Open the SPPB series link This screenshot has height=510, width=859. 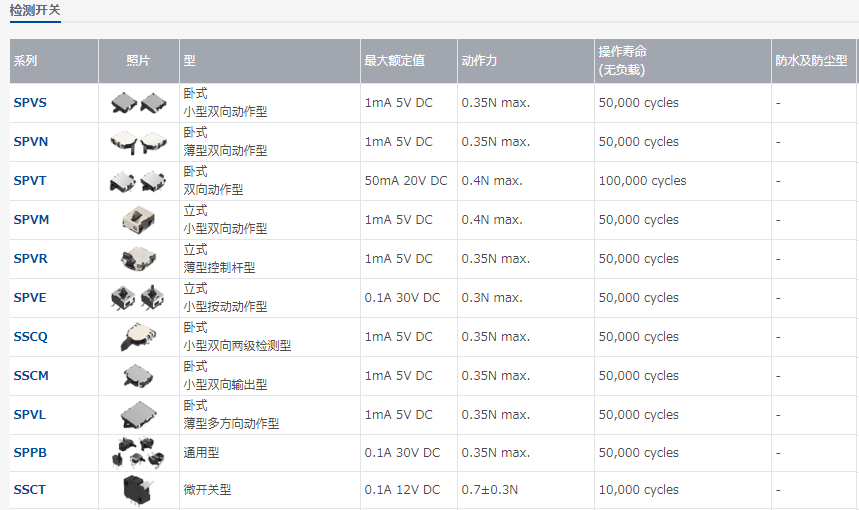pyautogui.click(x=30, y=453)
